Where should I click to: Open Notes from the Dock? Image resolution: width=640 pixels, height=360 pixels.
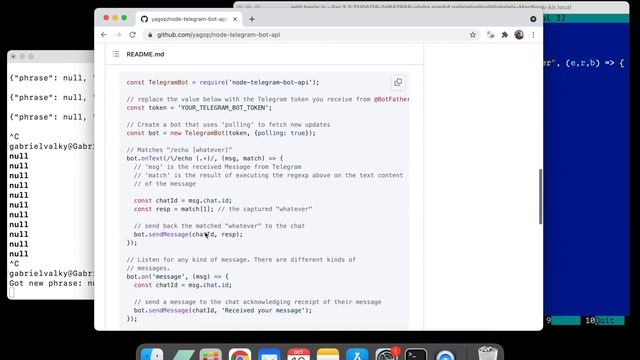coord(328,354)
